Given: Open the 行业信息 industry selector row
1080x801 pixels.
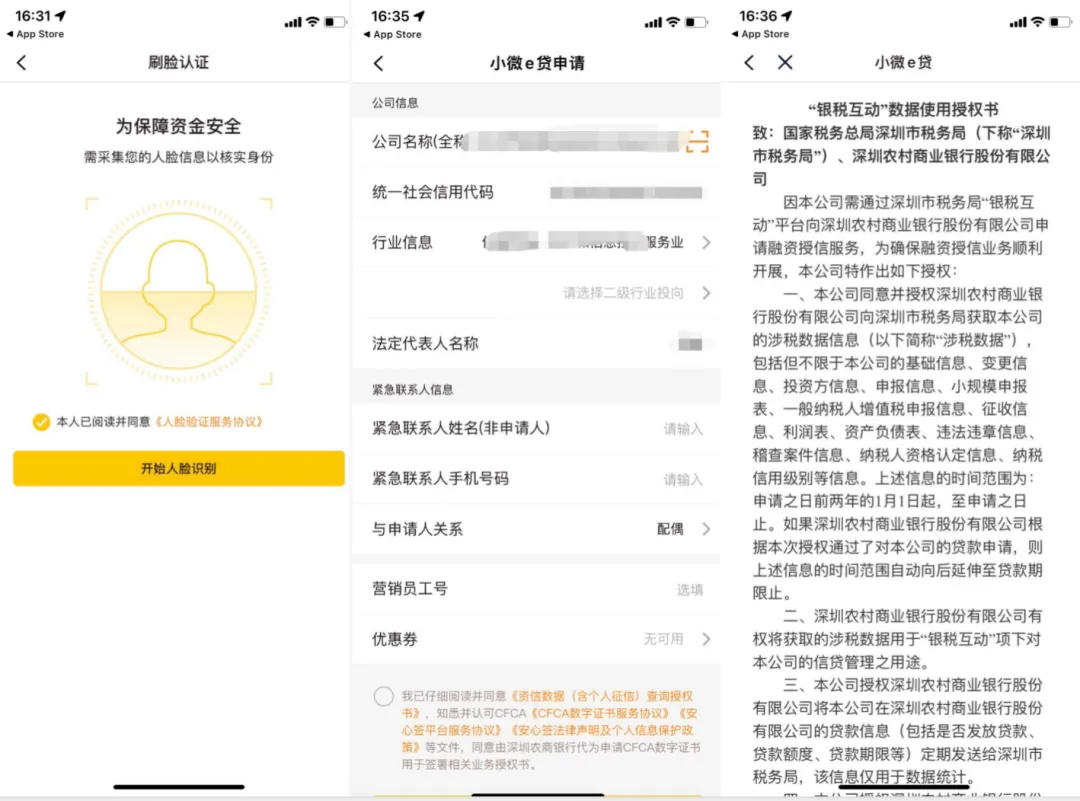Looking at the screenshot, I should point(537,242).
